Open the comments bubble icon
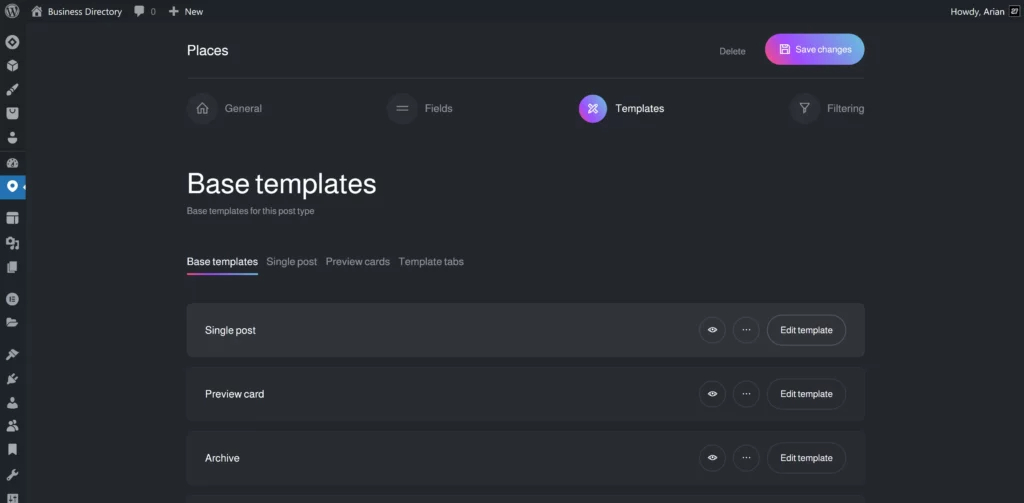Image resolution: width=1024 pixels, height=503 pixels. click(139, 11)
